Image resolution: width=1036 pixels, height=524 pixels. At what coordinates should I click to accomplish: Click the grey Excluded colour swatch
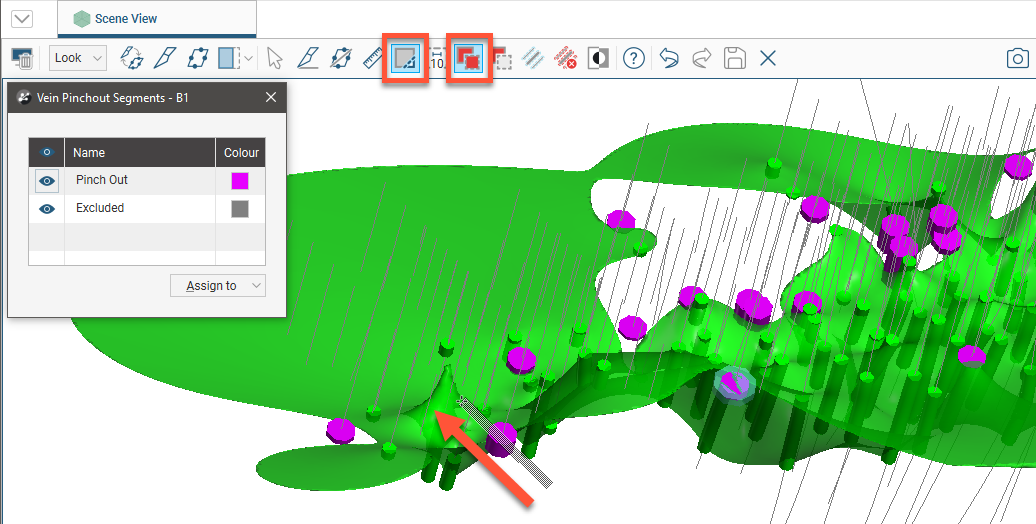tap(240, 209)
